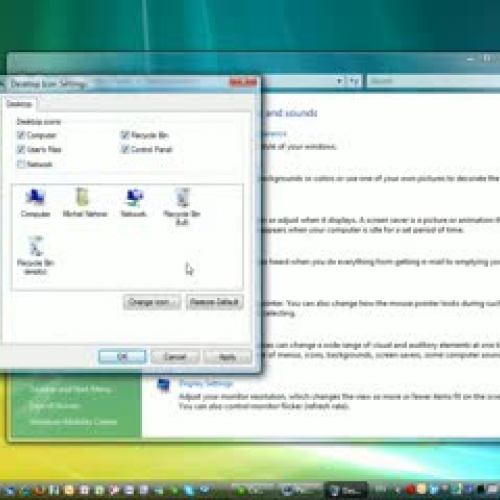Open the Display Settings link
The height and width of the screenshot is (500, 500).
click(206, 384)
